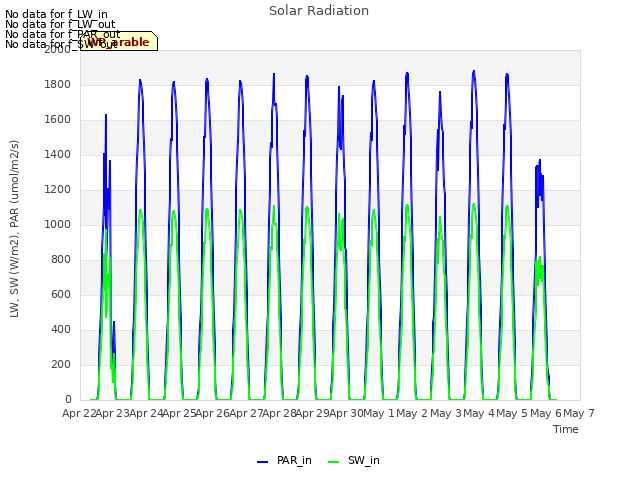Click the 1800 y-axis tick label
Viewport: 640px width, 480px height.
(58, 84)
